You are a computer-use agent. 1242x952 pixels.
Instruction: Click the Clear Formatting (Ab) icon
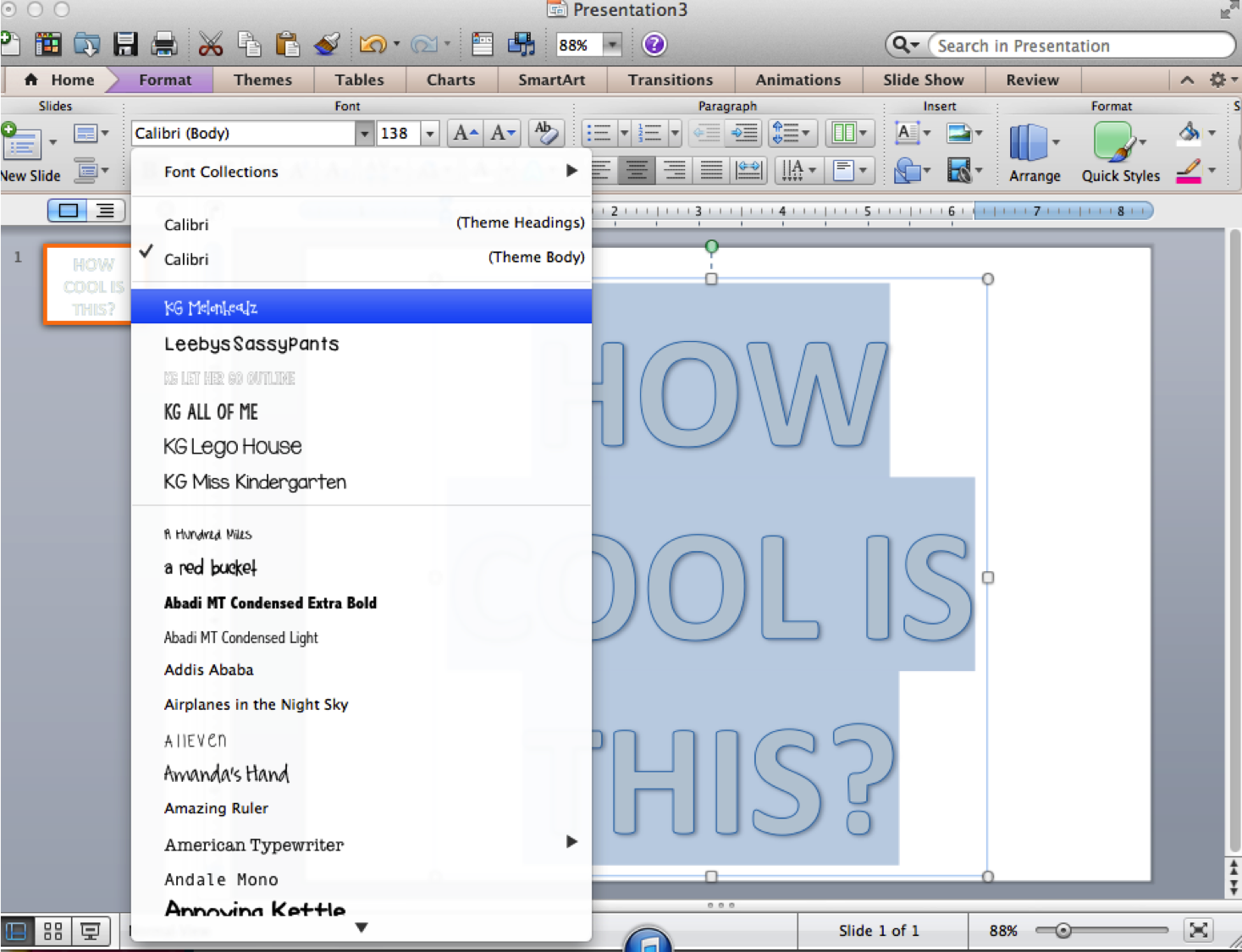(545, 133)
